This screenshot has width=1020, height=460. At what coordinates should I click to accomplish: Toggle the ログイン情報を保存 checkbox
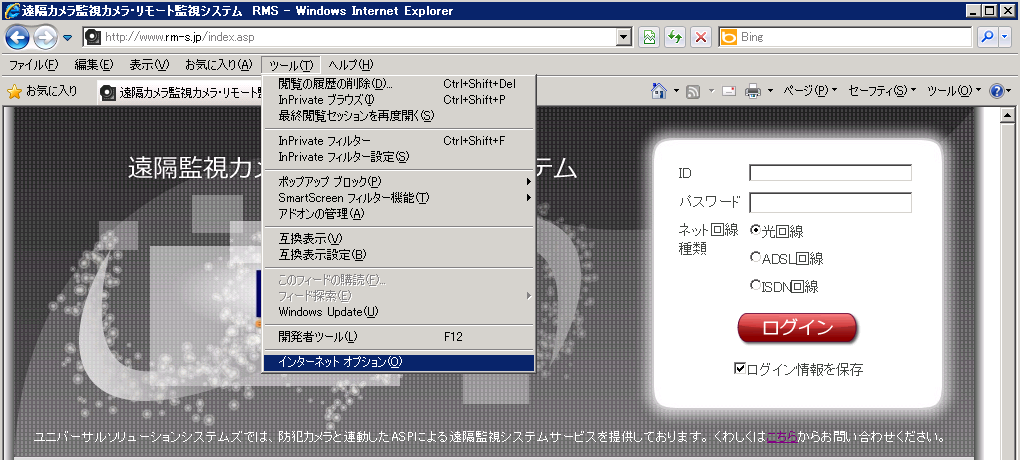(x=740, y=368)
